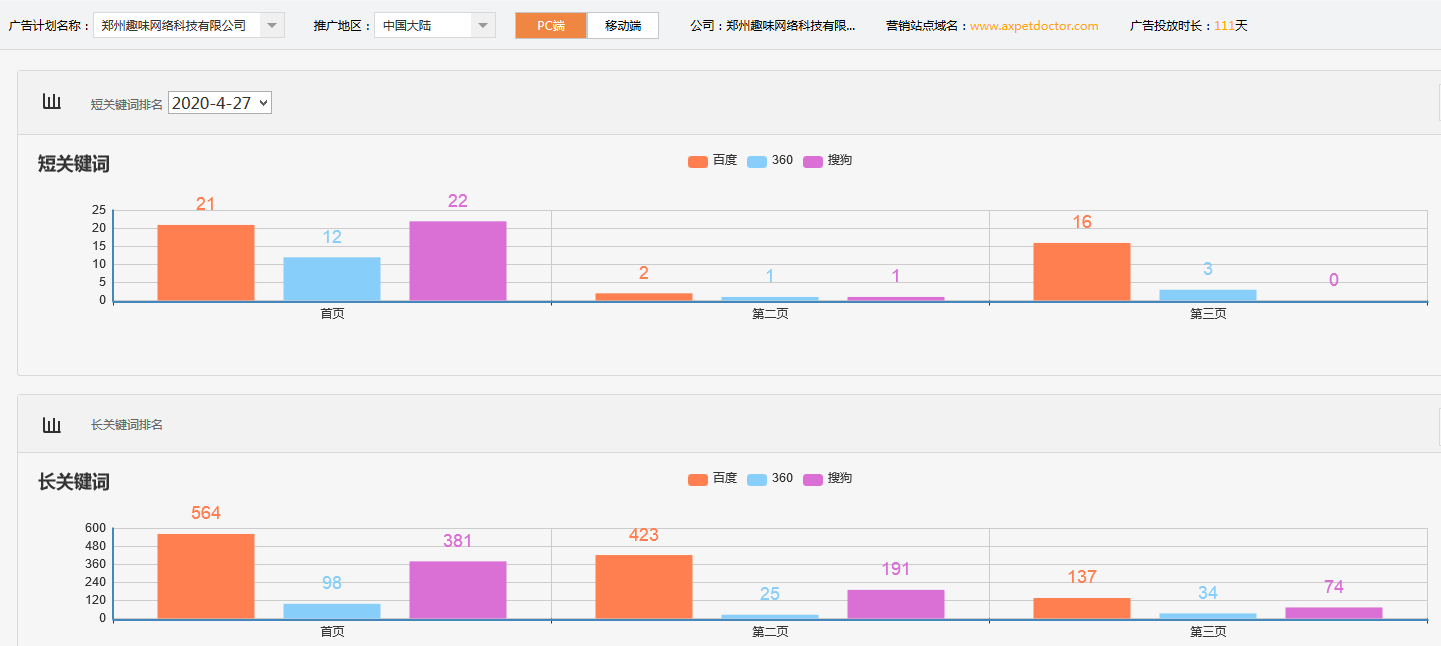Viewport: 1441px width, 646px height.
Task: Click the 搜狗 bar labeled 381 in 长关键词
Action: click(458, 590)
